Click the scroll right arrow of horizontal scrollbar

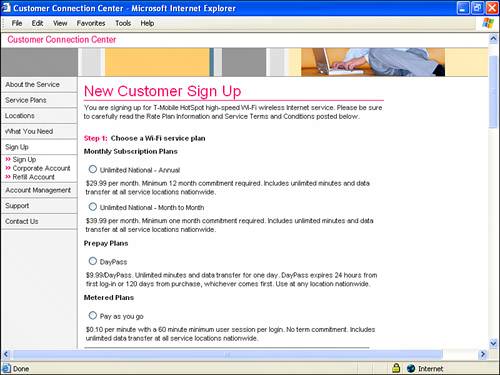pyautogui.click(x=483, y=354)
